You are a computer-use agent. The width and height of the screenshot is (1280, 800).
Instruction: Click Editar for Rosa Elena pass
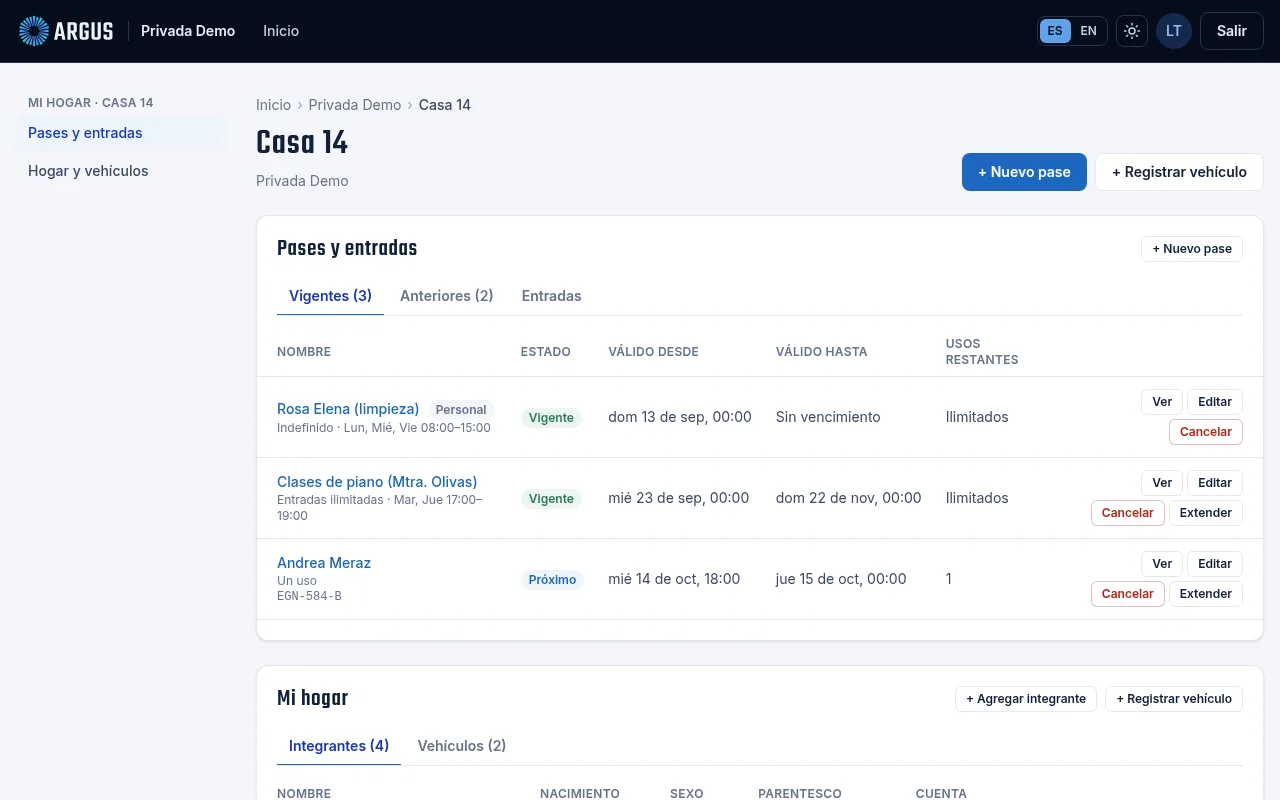(1215, 402)
